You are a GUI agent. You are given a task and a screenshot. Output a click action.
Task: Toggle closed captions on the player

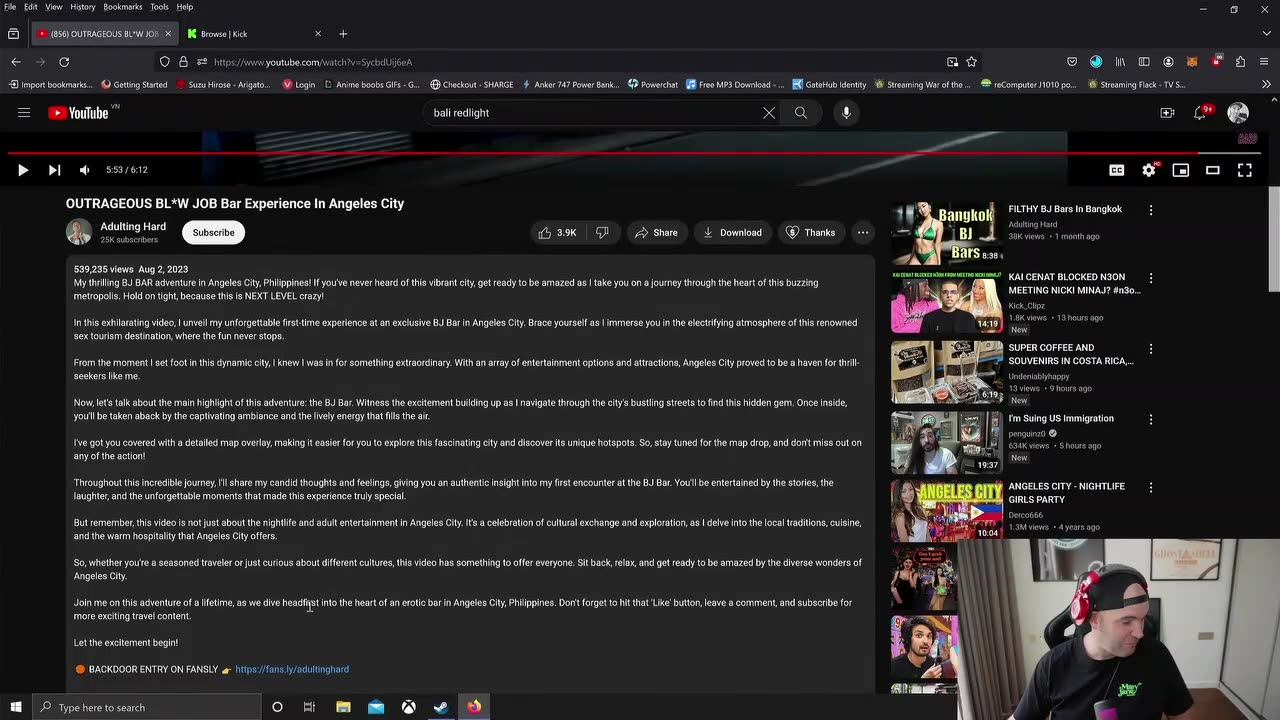pyautogui.click(x=1117, y=170)
